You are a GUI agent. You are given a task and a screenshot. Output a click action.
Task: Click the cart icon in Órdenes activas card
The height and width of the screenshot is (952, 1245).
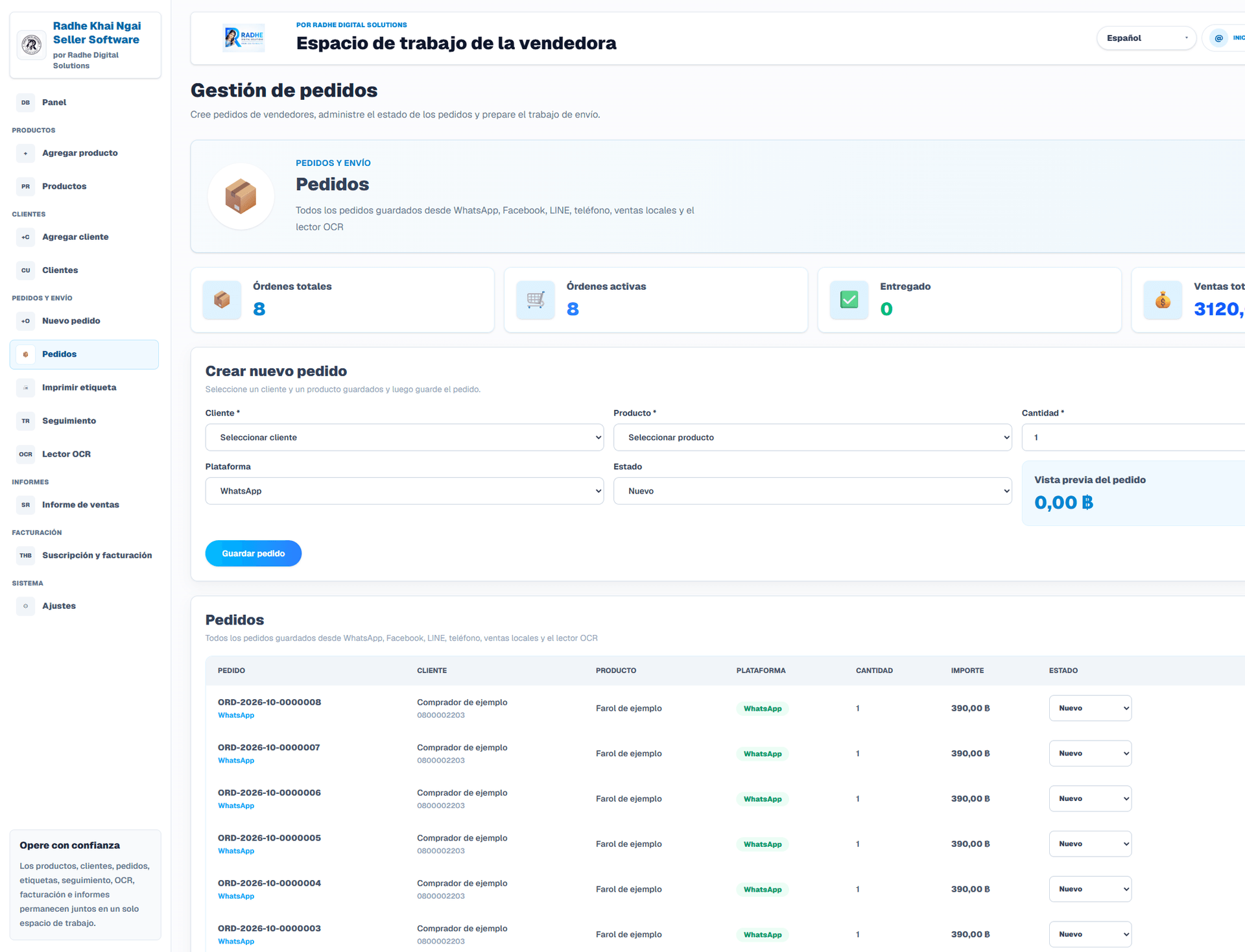pyautogui.click(x=536, y=300)
